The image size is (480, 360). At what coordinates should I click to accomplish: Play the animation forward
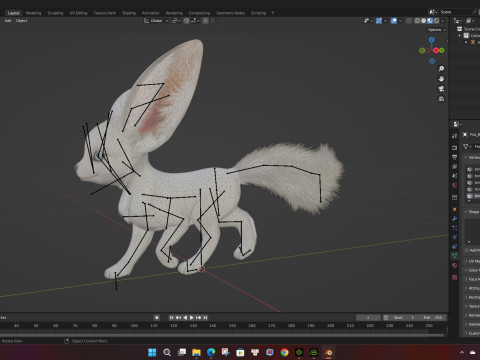192,317
